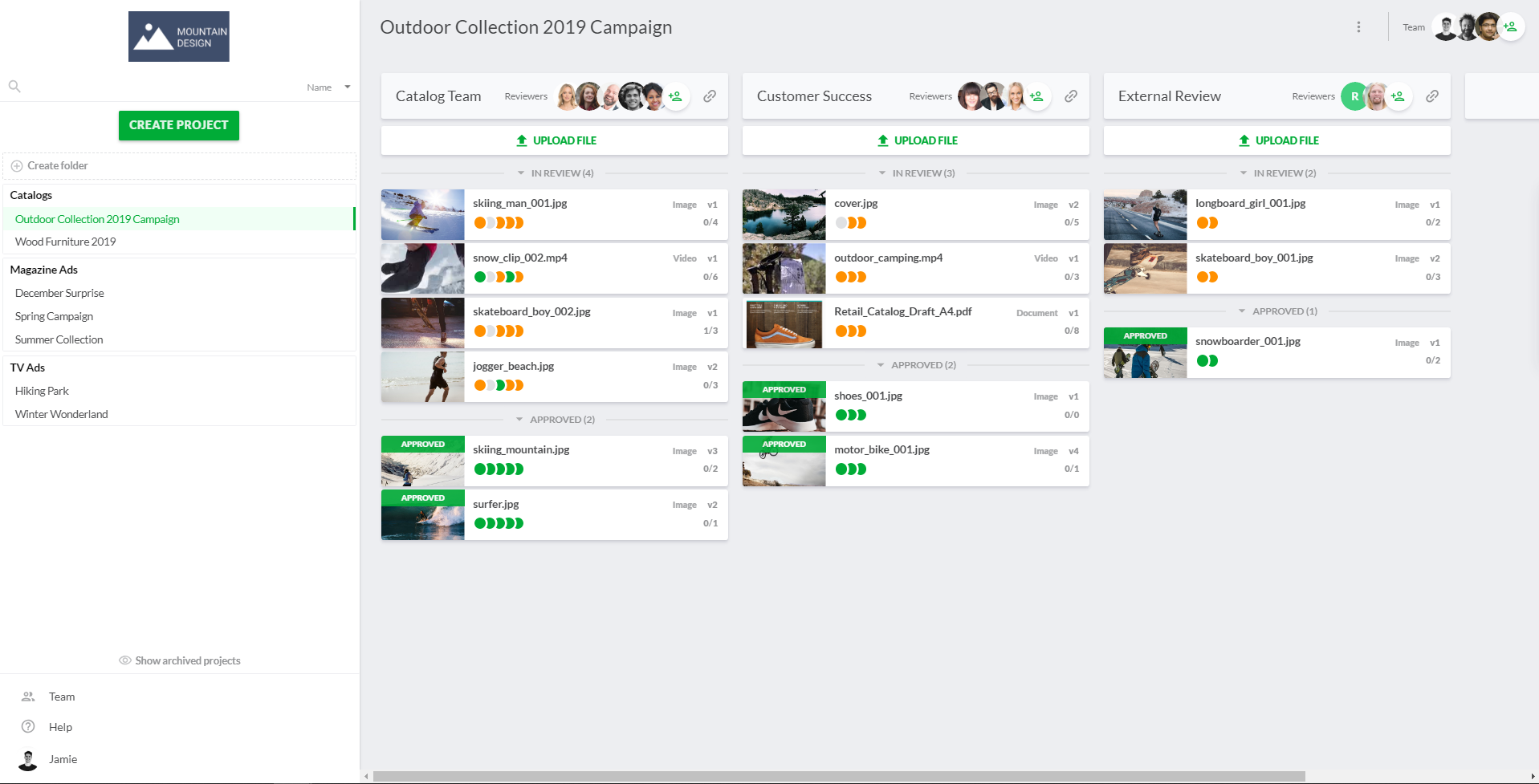The width and height of the screenshot is (1539, 784).
Task: Click the skiing_man_001.jpg review status dots
Action: (x=499, y=223)
